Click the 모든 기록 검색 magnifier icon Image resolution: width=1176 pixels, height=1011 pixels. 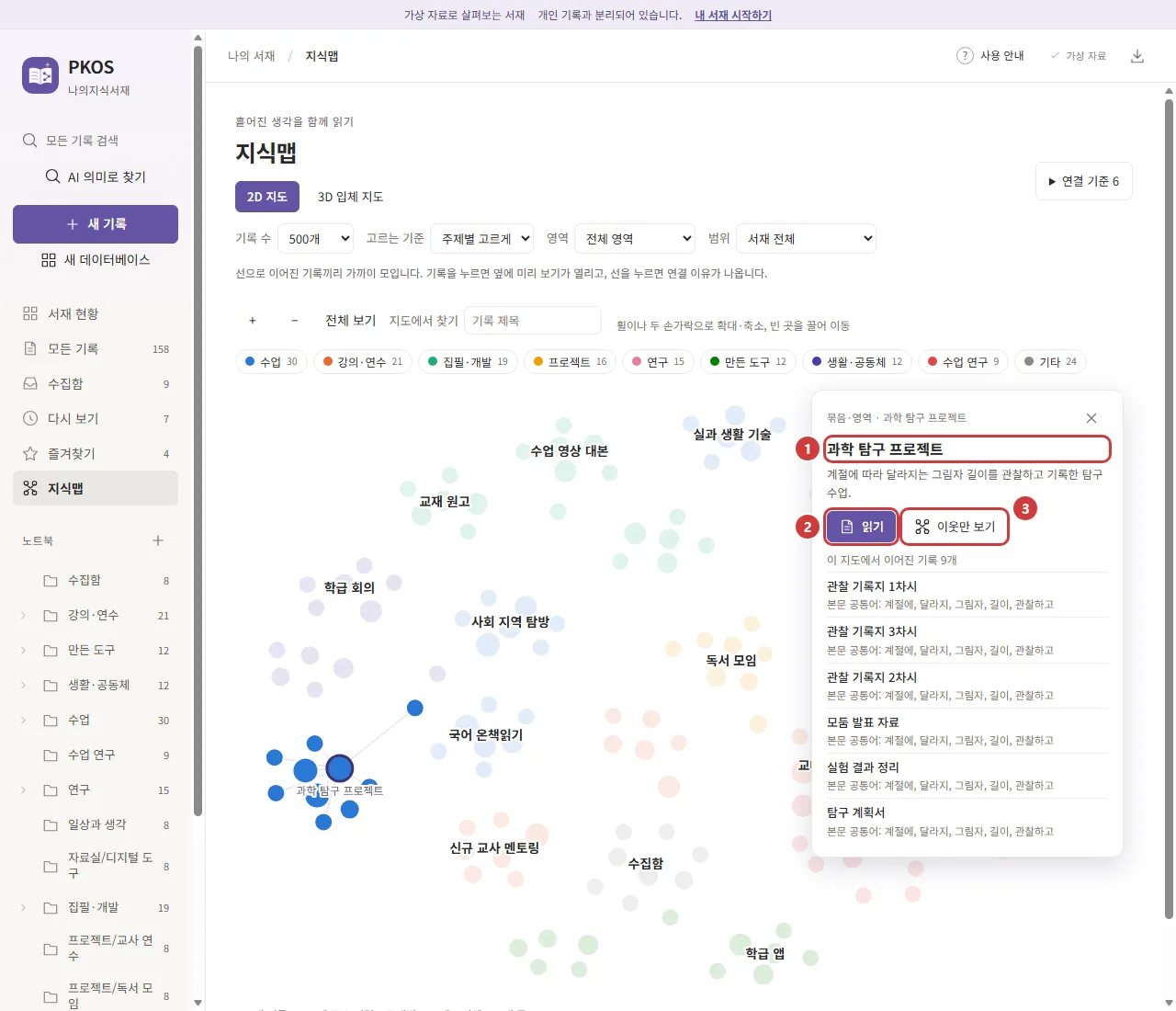29,141
